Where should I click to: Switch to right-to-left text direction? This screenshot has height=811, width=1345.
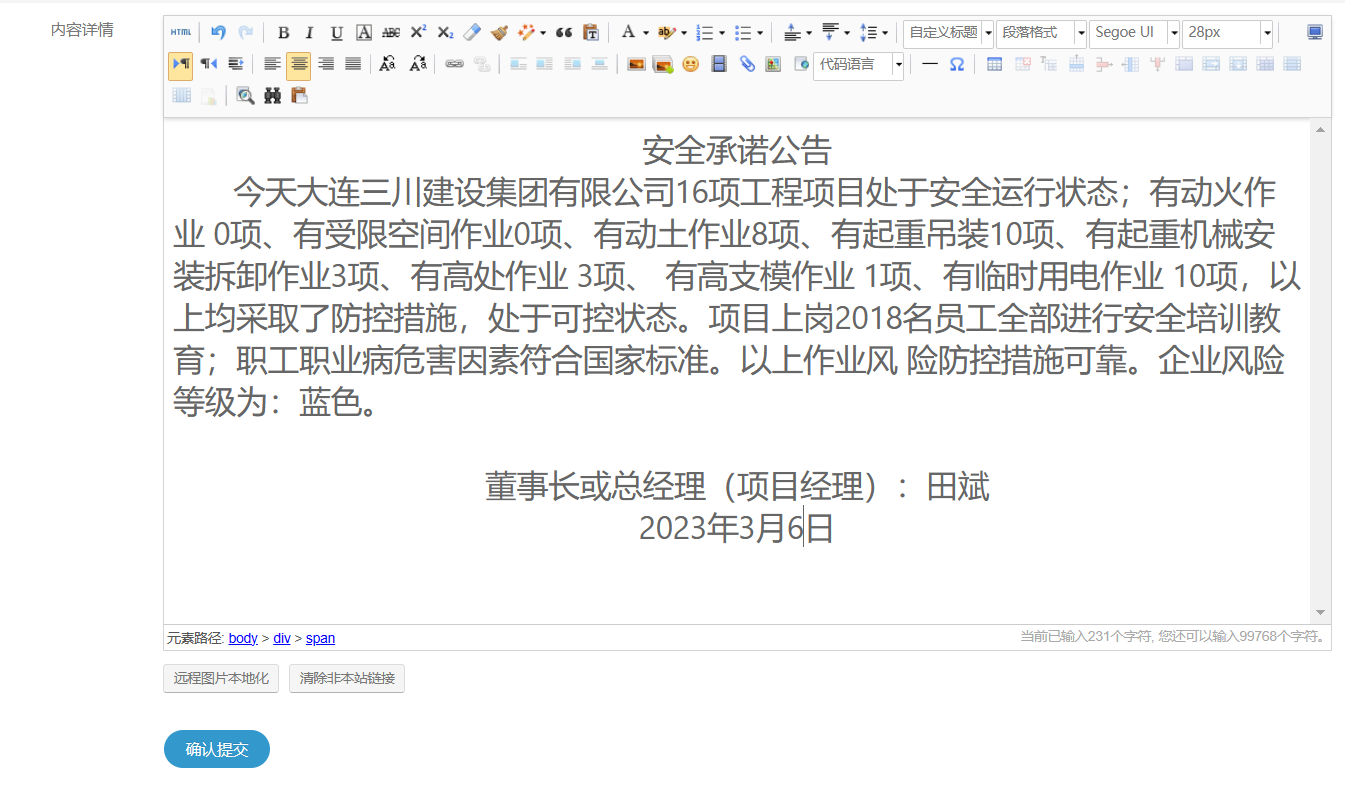tap(208, 64)
